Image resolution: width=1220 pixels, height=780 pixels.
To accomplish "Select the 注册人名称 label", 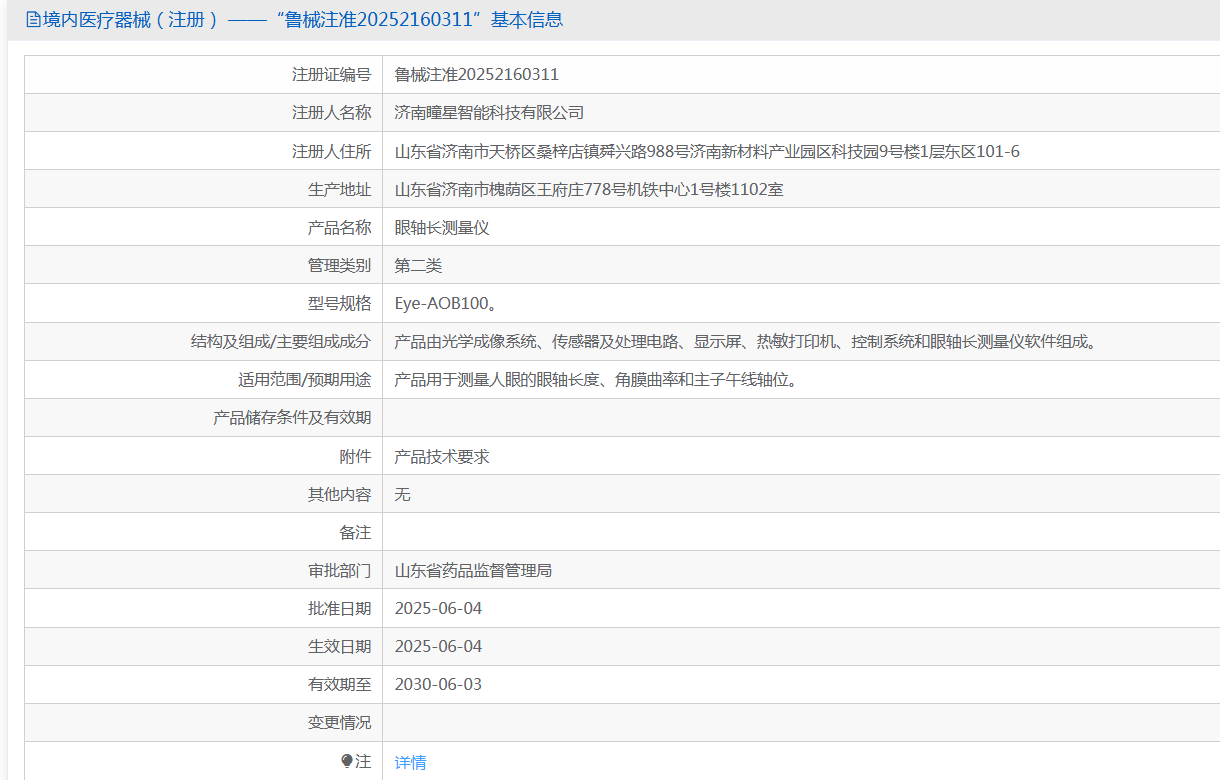I will pos(331,113).
